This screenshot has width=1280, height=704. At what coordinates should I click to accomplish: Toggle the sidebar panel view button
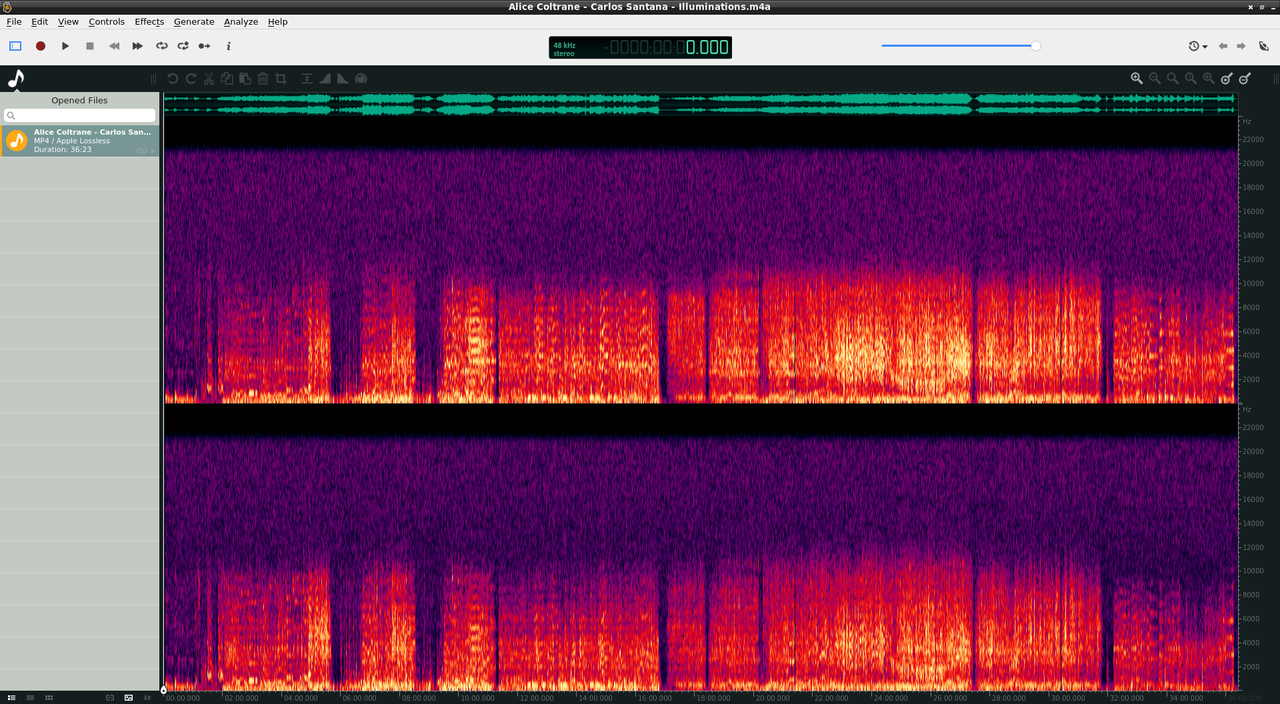pyautogui.click(x=15, y=46)
